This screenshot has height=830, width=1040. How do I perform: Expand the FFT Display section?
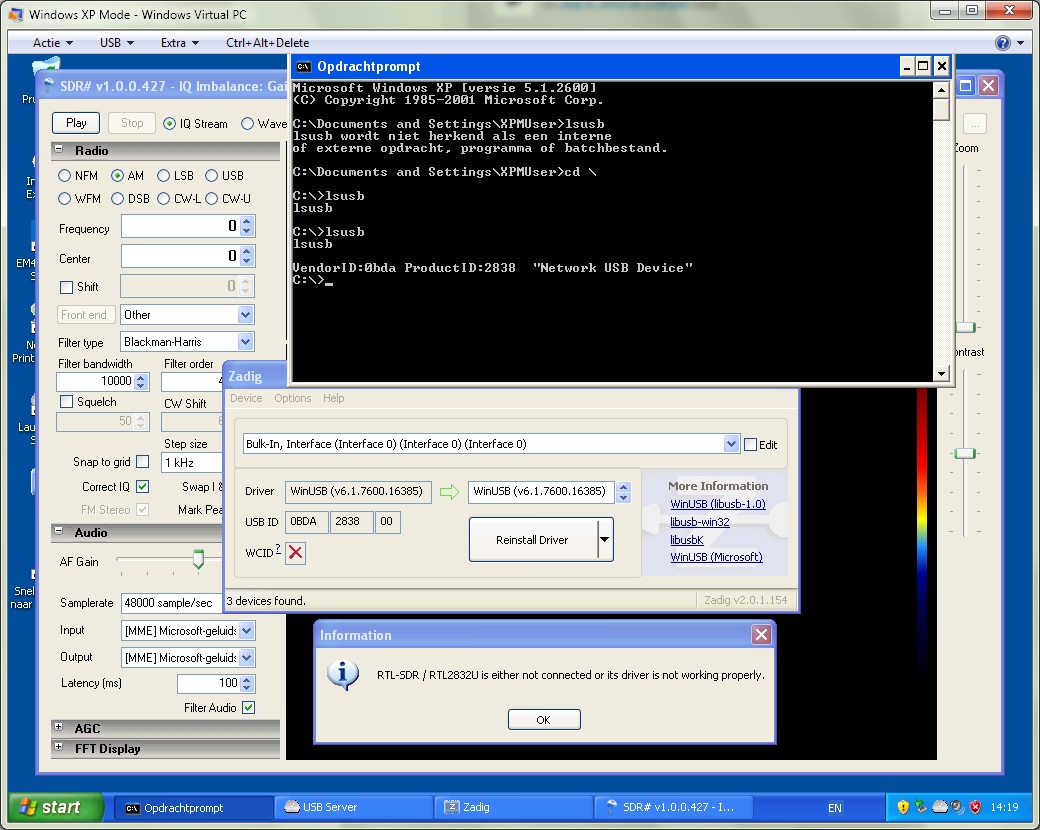(x=58, y=747)
